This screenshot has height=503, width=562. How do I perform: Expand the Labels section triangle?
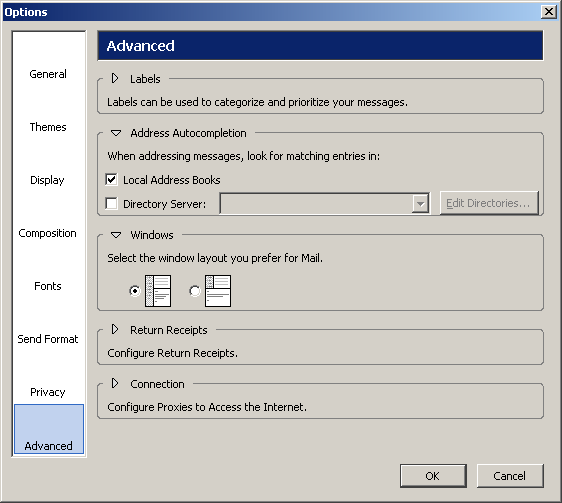tap(115, 78)
